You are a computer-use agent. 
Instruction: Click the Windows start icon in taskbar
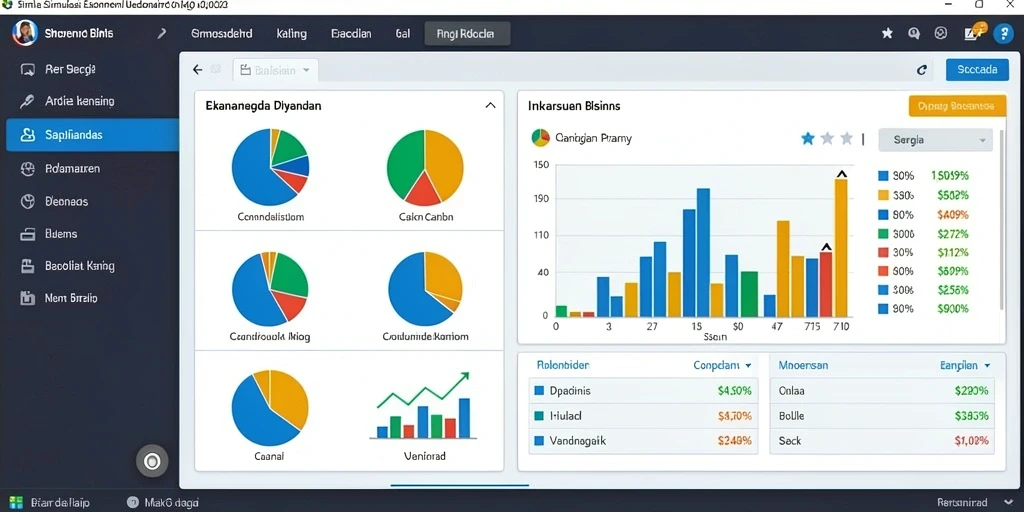coord(16,502)
